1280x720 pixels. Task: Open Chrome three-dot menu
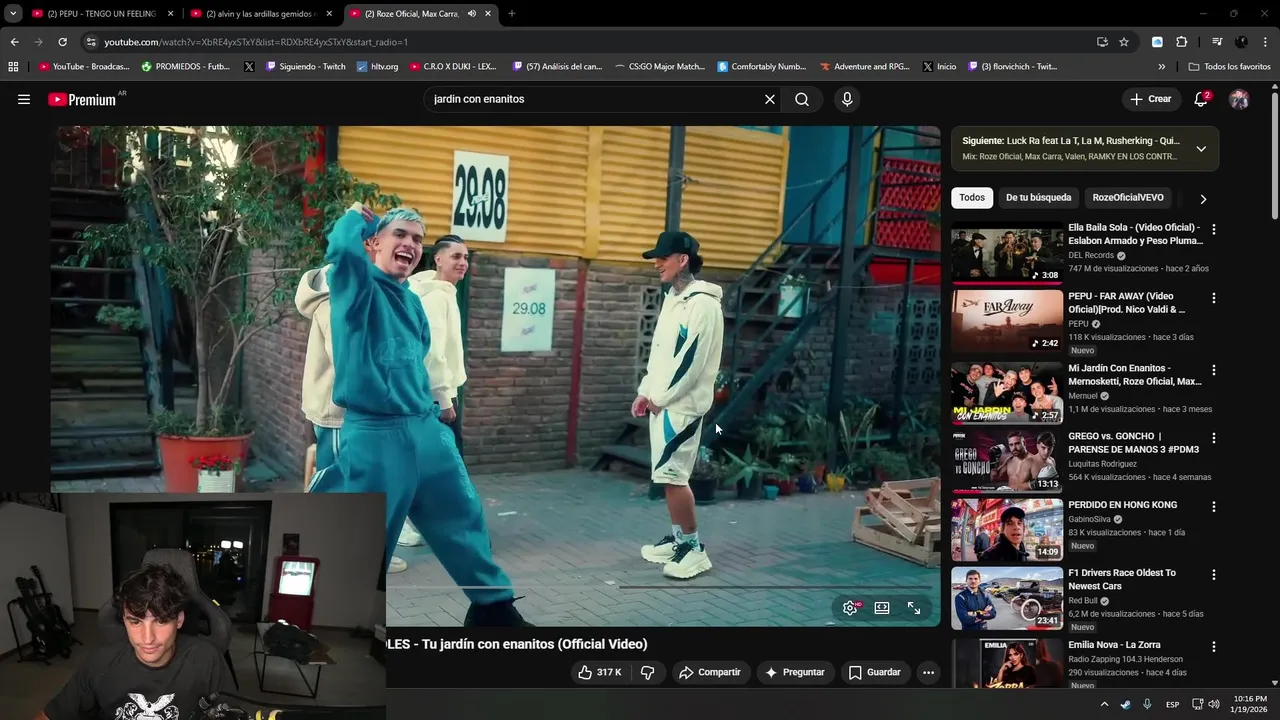[1266, 42]
